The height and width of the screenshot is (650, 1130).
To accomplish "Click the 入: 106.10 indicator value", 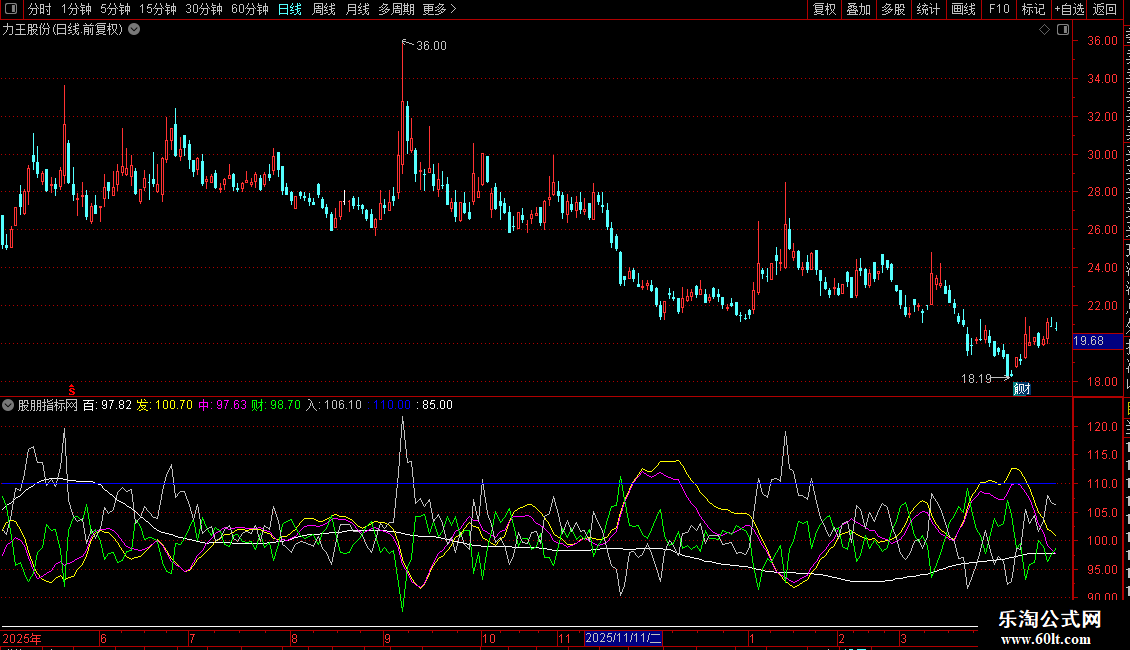I will (334, 405).
